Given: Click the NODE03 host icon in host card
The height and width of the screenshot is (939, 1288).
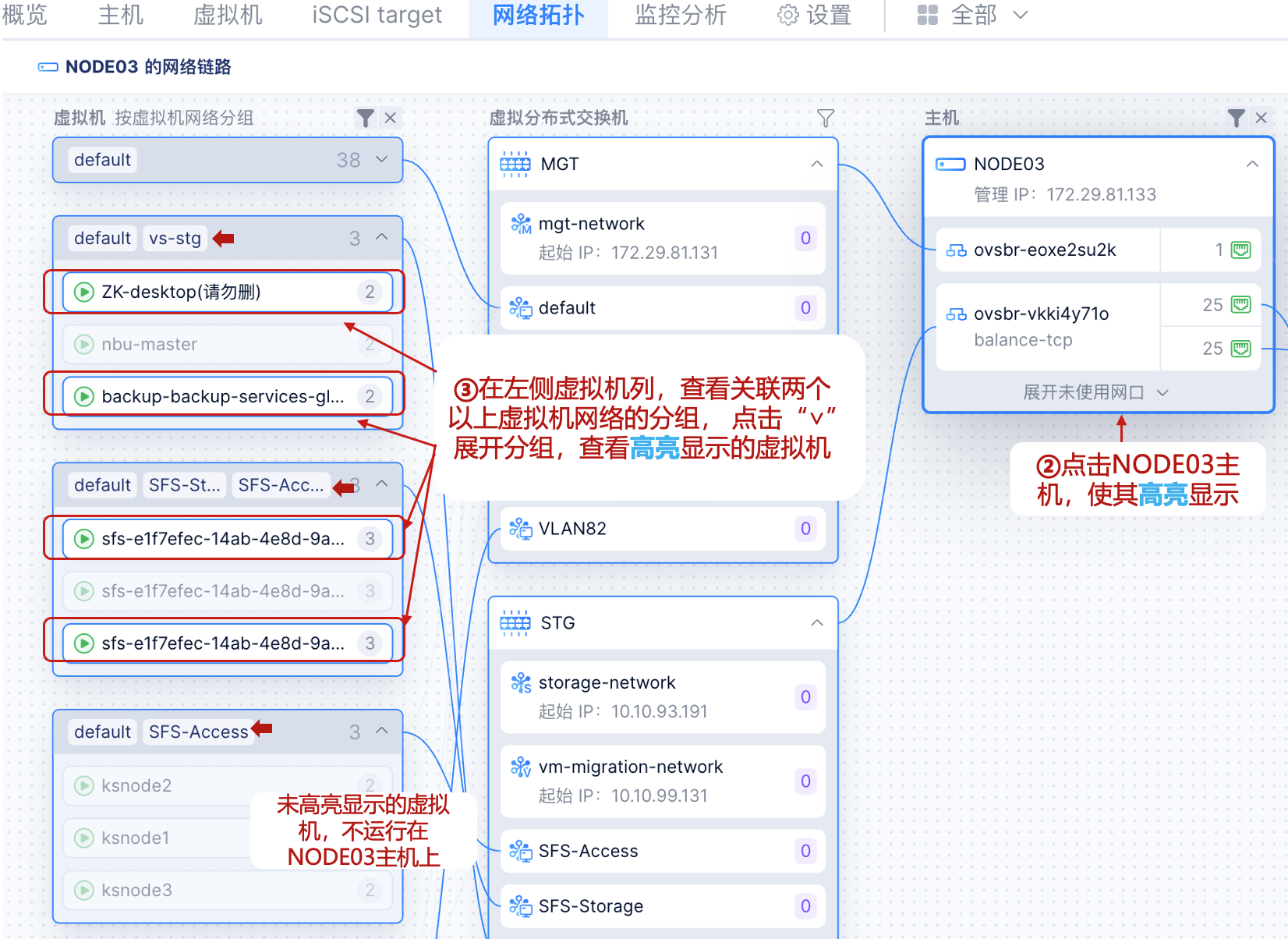Looking at the screenshot, I should 950,164.
